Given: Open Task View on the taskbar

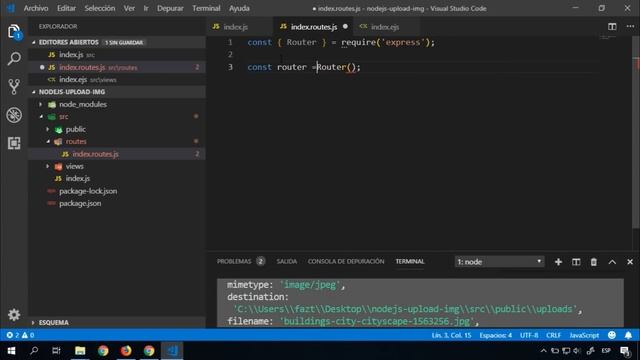Looking at the screenshot, I should coord(56,351).
